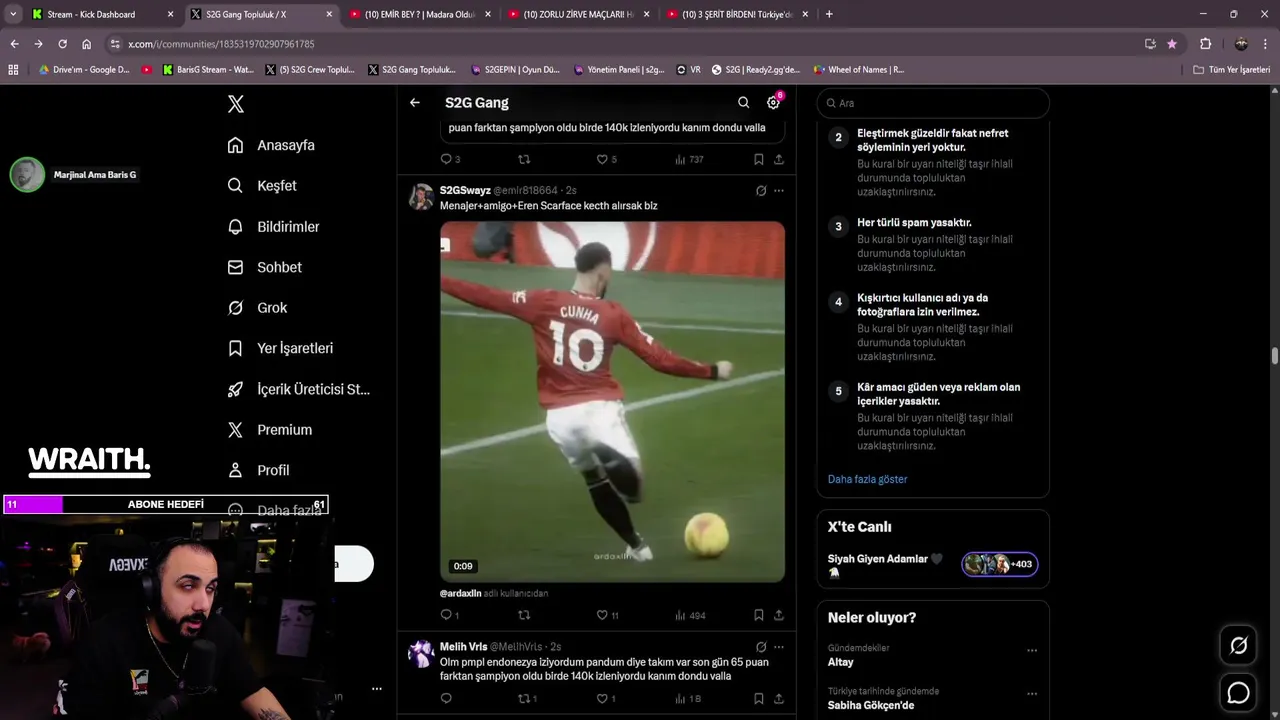Viewport: 1280px width, 720px height.
Task: Open apps grid in bookmarks bar
Action: tap(13, 70)
